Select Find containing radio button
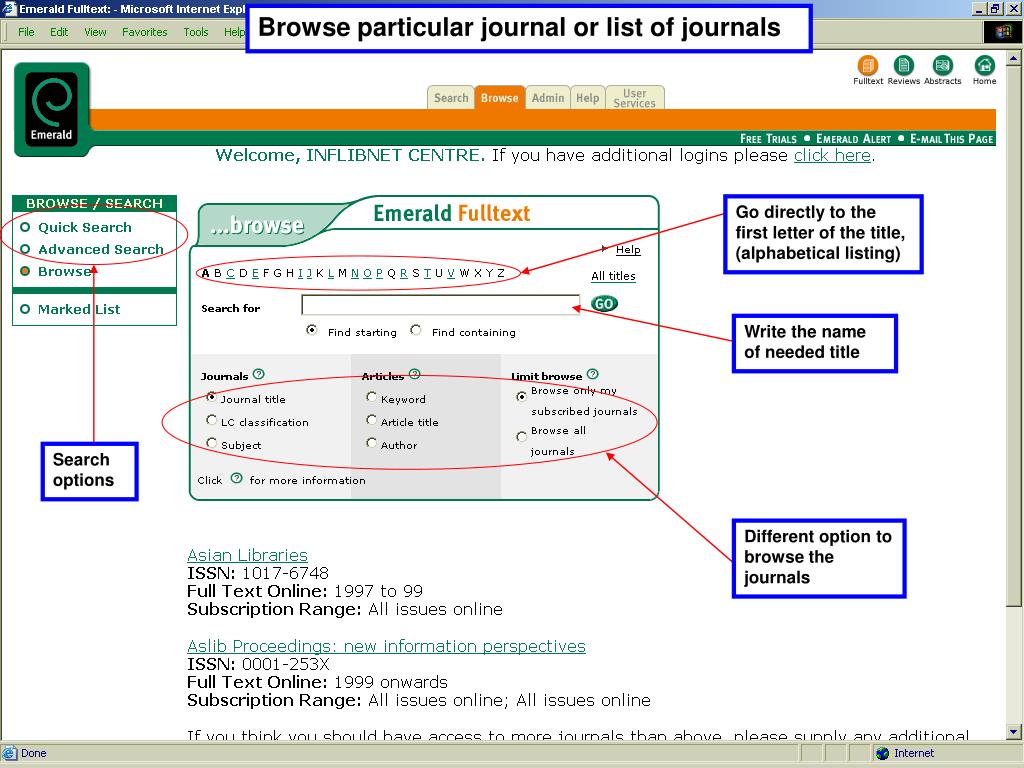 click(415, 330)
